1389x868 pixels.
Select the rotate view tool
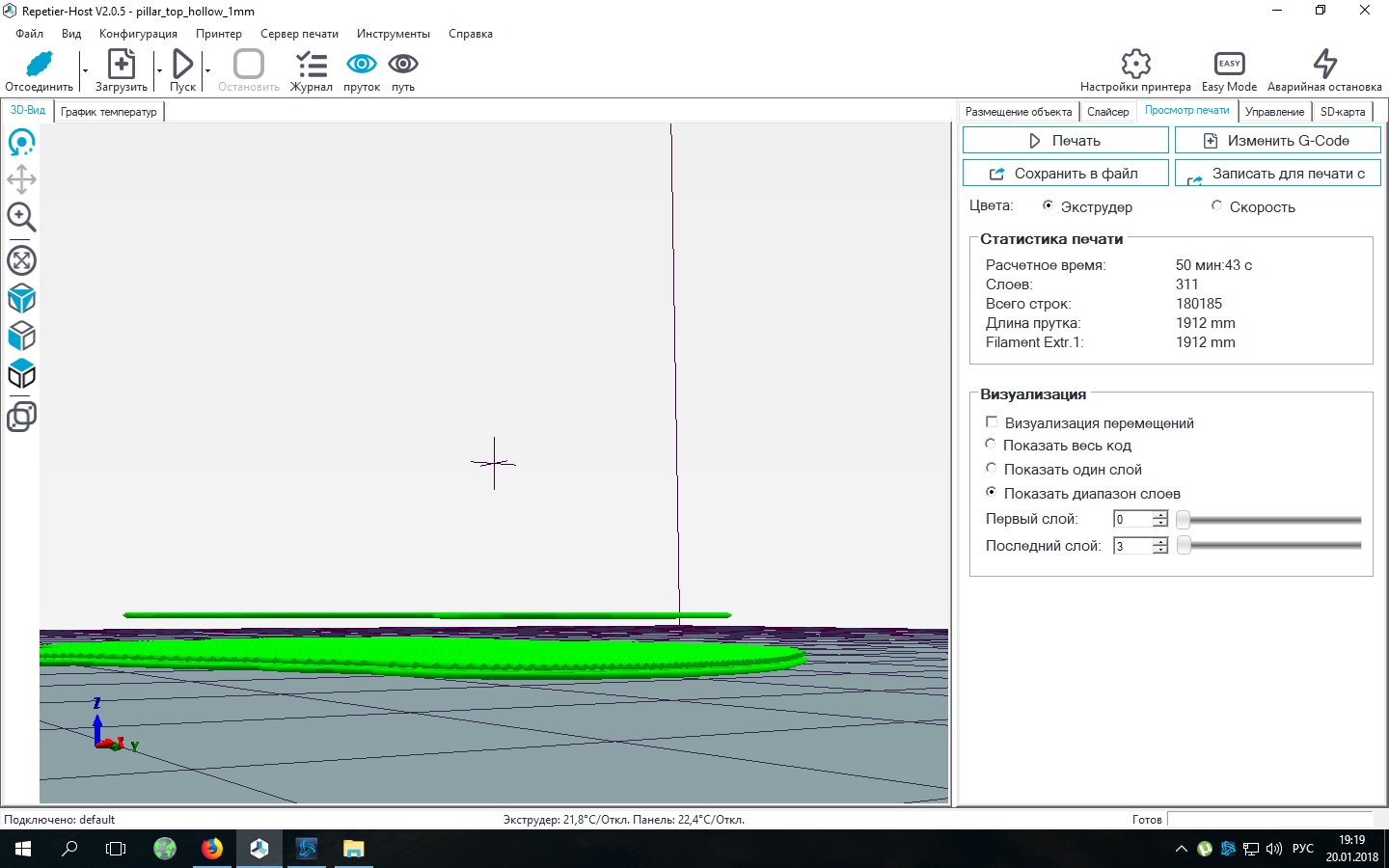[x=21, y=143]
